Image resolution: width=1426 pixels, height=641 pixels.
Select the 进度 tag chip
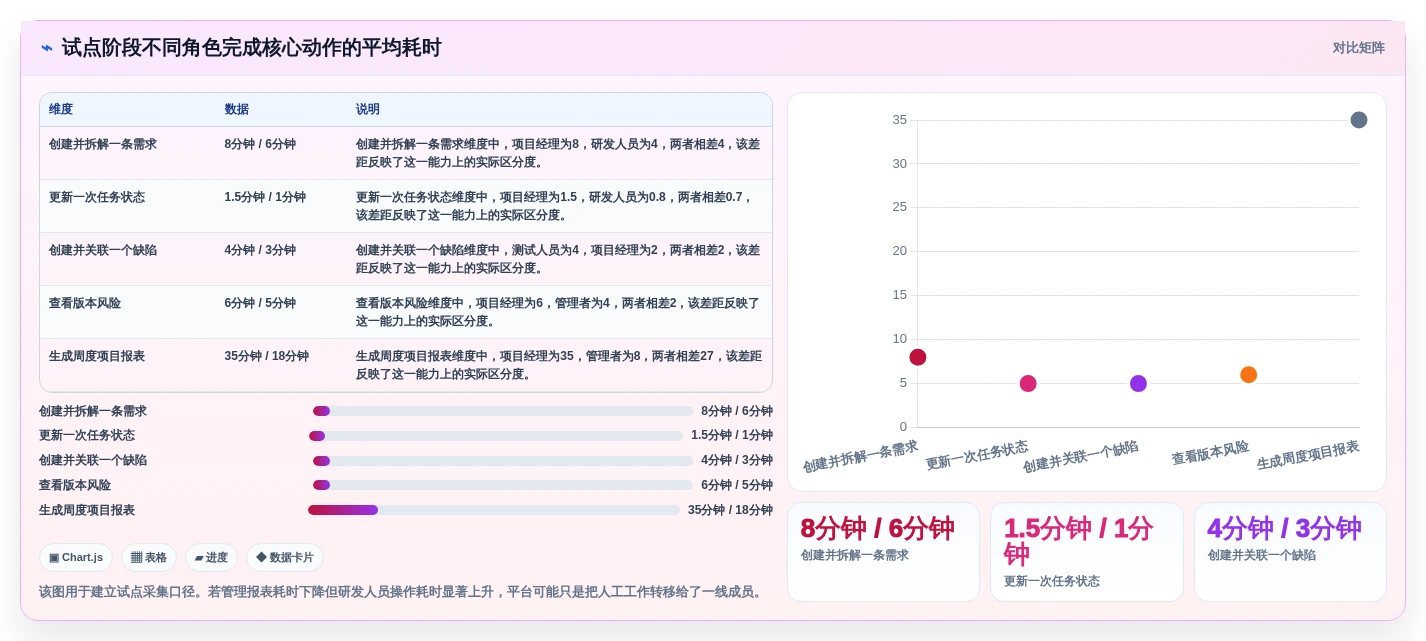[x=211, y=558]
